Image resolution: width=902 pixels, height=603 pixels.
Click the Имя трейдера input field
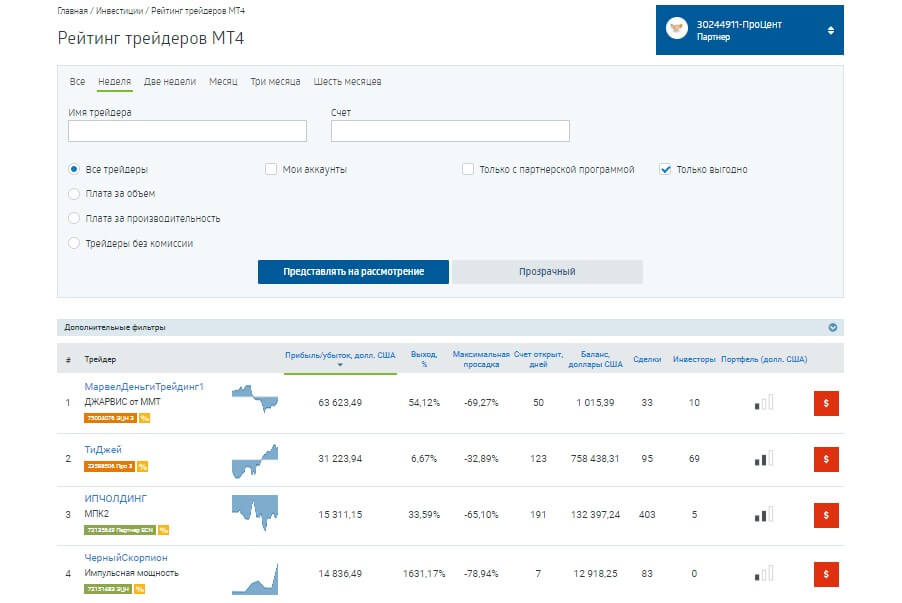(x=187, y=131)
